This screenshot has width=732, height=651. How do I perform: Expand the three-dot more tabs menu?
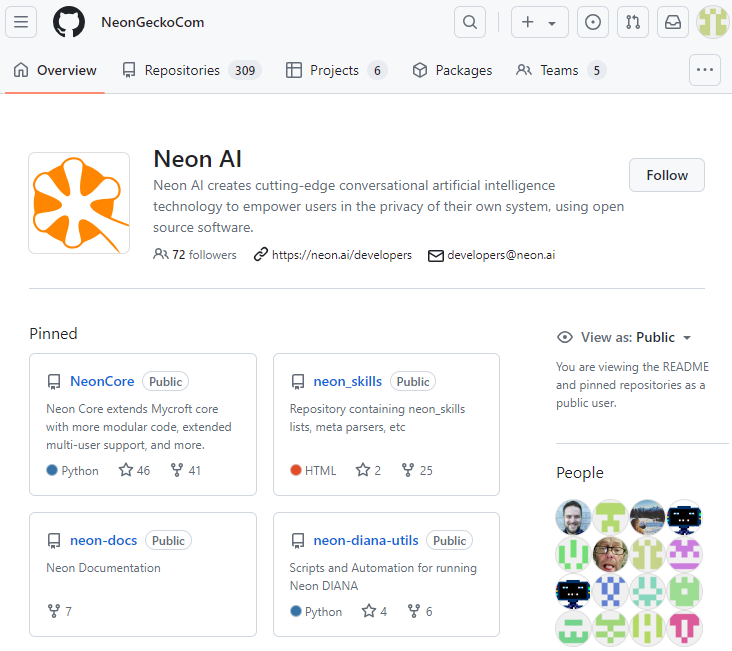tap(705, 70)
